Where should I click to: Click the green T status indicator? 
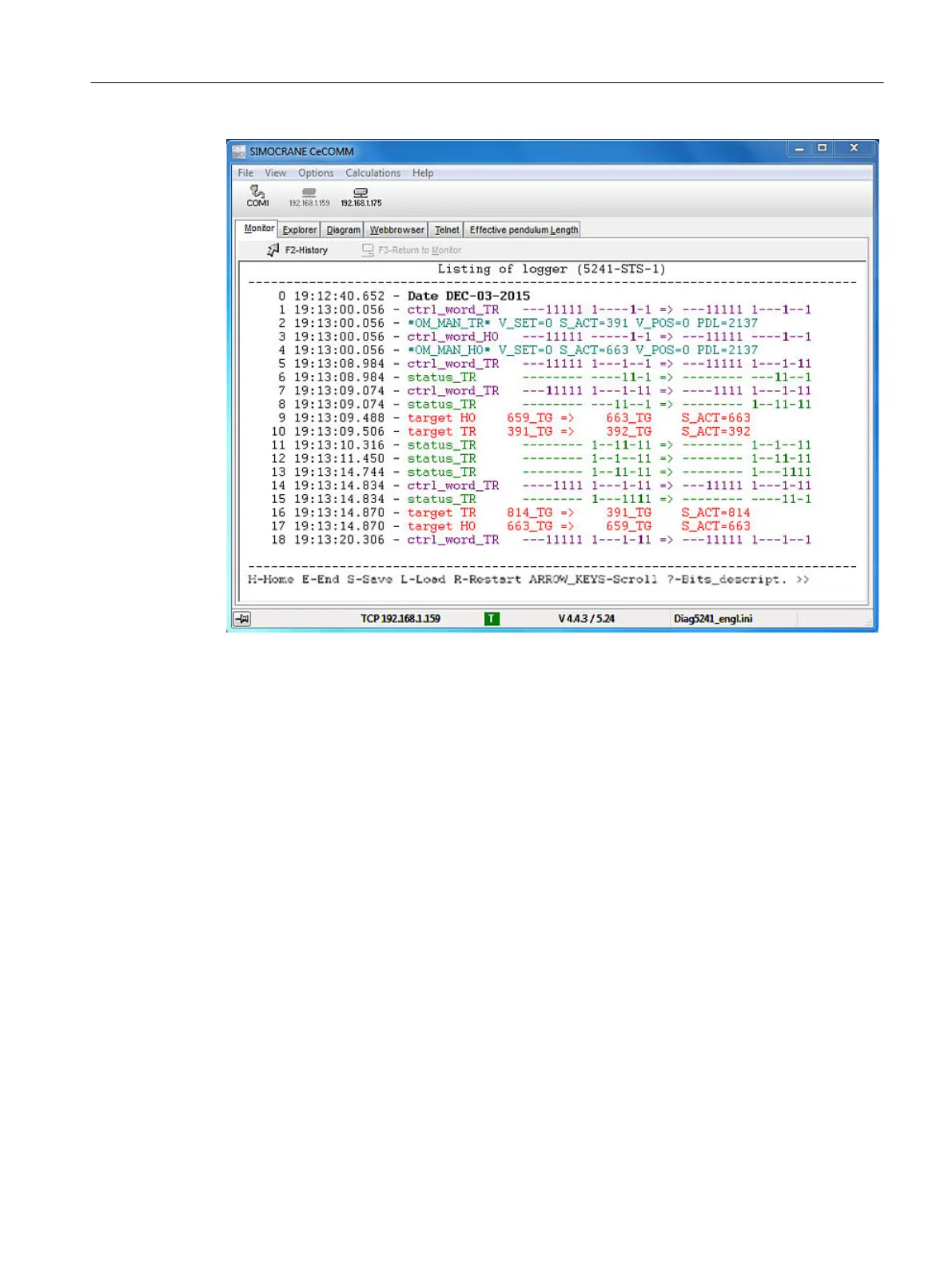click(x=492, y=619)
